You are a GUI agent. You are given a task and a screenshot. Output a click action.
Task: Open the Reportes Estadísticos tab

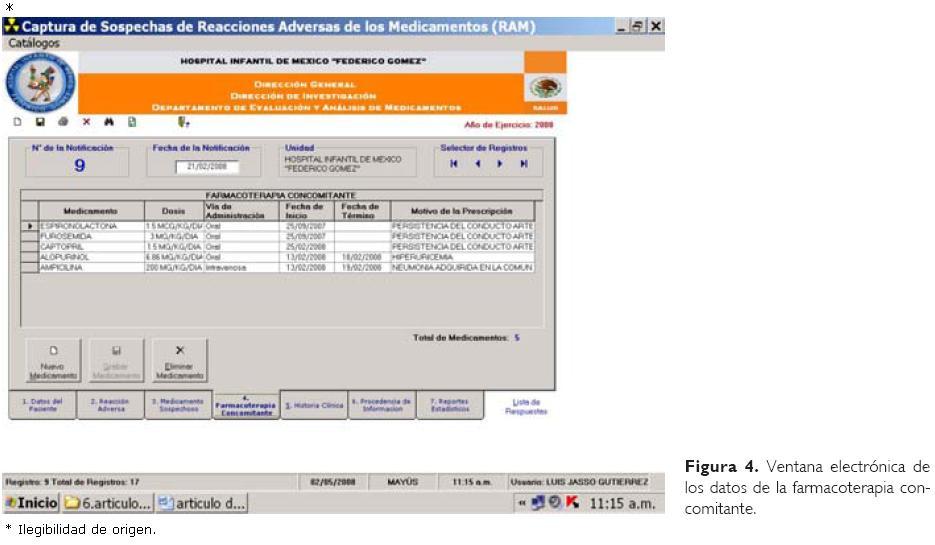pos(449,405)
